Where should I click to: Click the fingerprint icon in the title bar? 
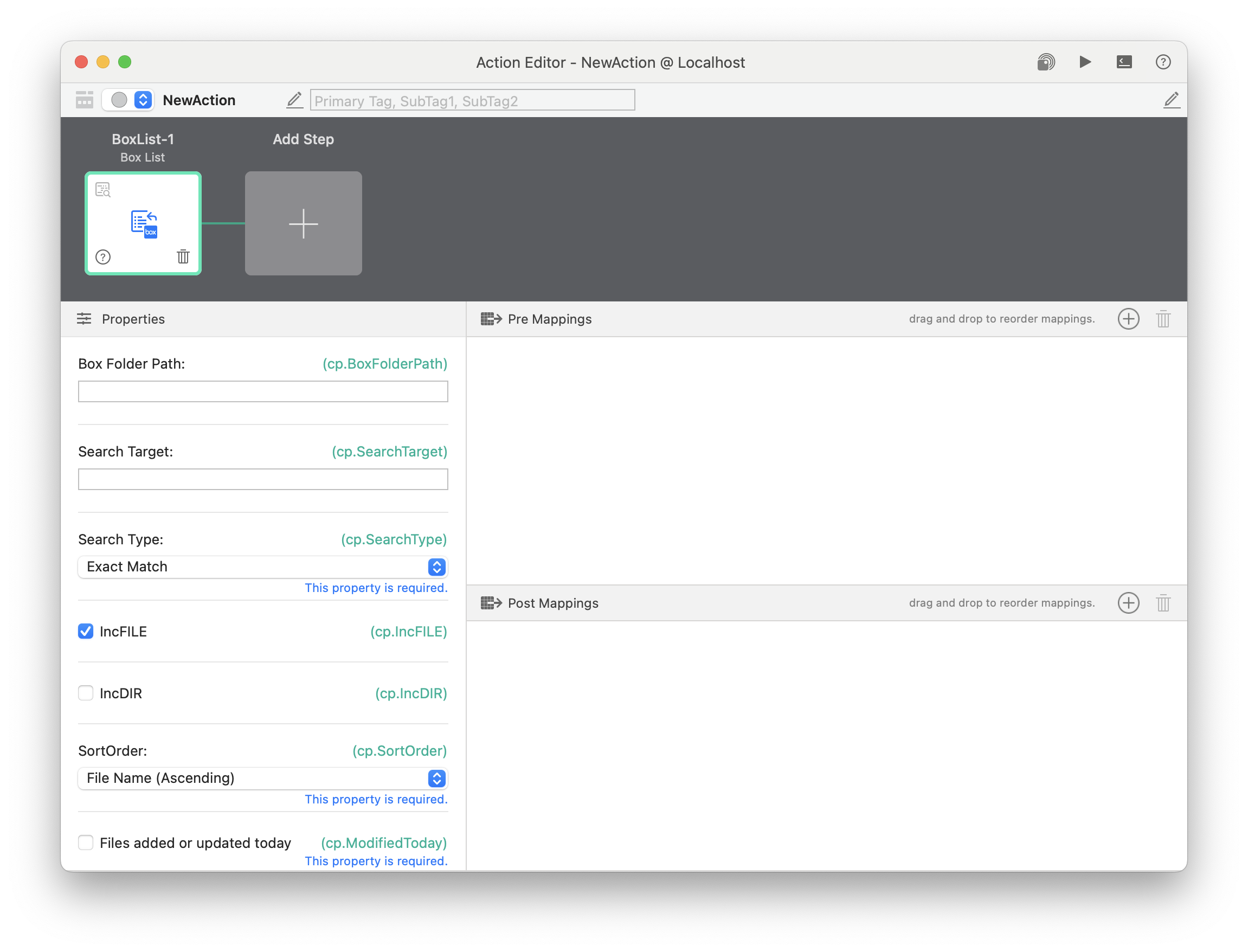(x=1046, y=62)
